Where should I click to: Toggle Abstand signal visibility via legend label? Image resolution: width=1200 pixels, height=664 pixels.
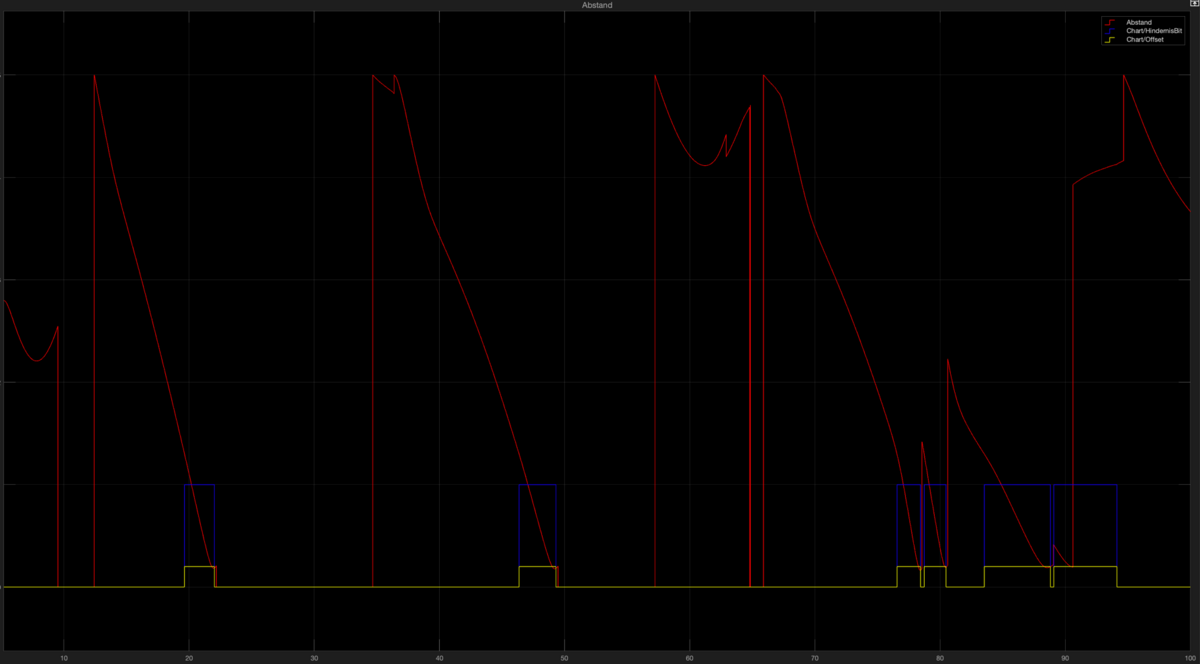coord(1139,22)
